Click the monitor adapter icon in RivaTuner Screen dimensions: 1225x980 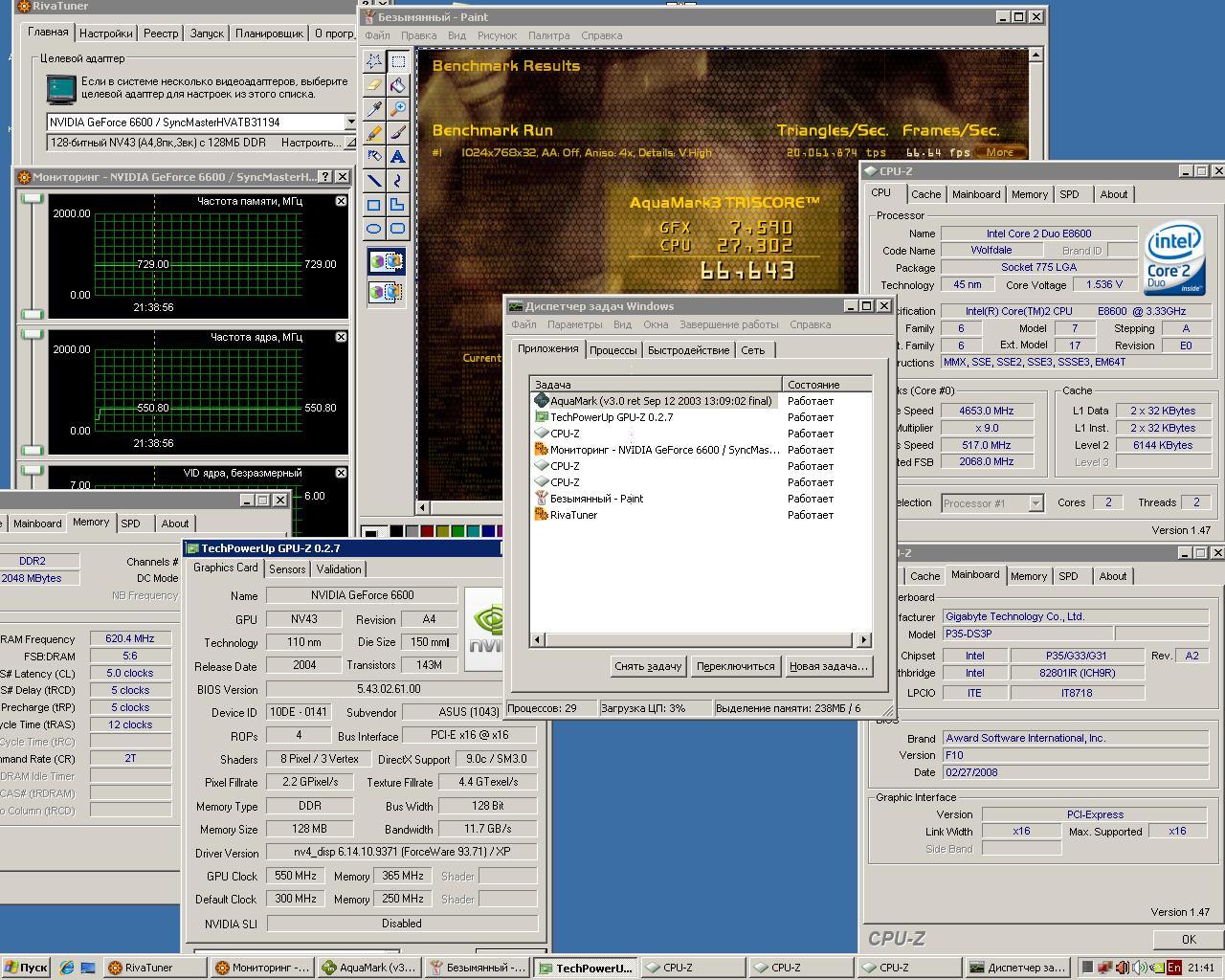pyautogui.click(x=61, y=89)
